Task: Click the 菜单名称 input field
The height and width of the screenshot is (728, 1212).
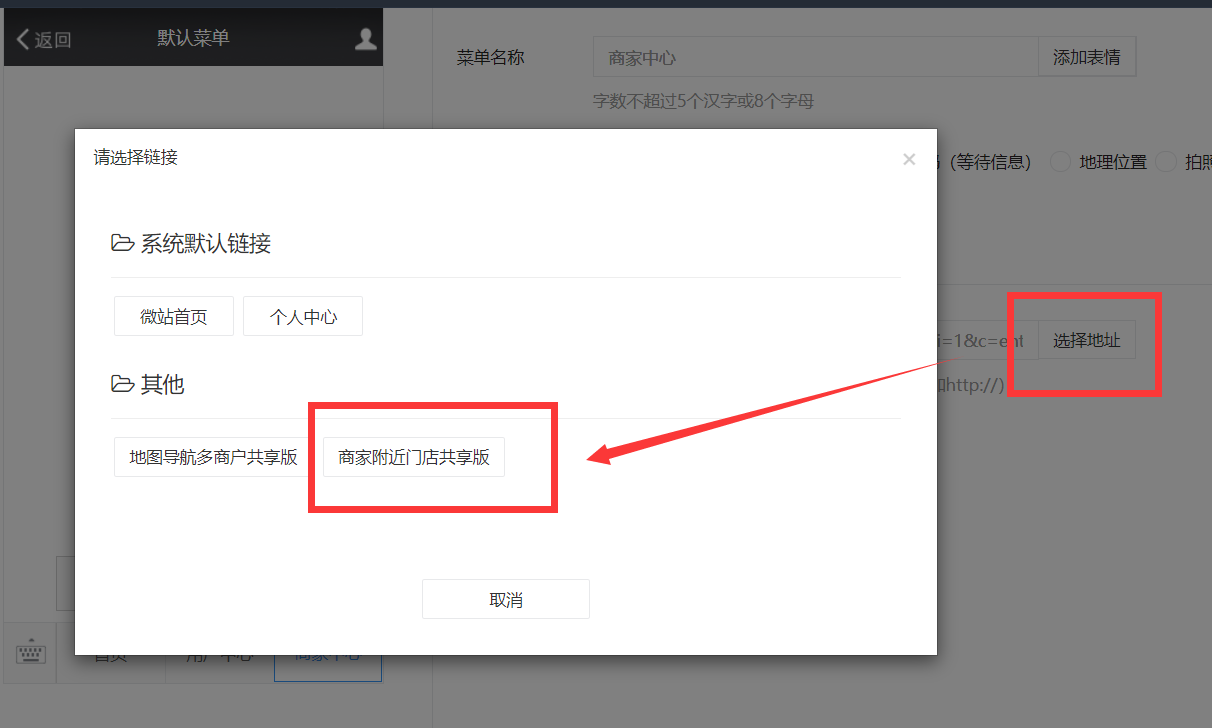Action: point(816,57)
